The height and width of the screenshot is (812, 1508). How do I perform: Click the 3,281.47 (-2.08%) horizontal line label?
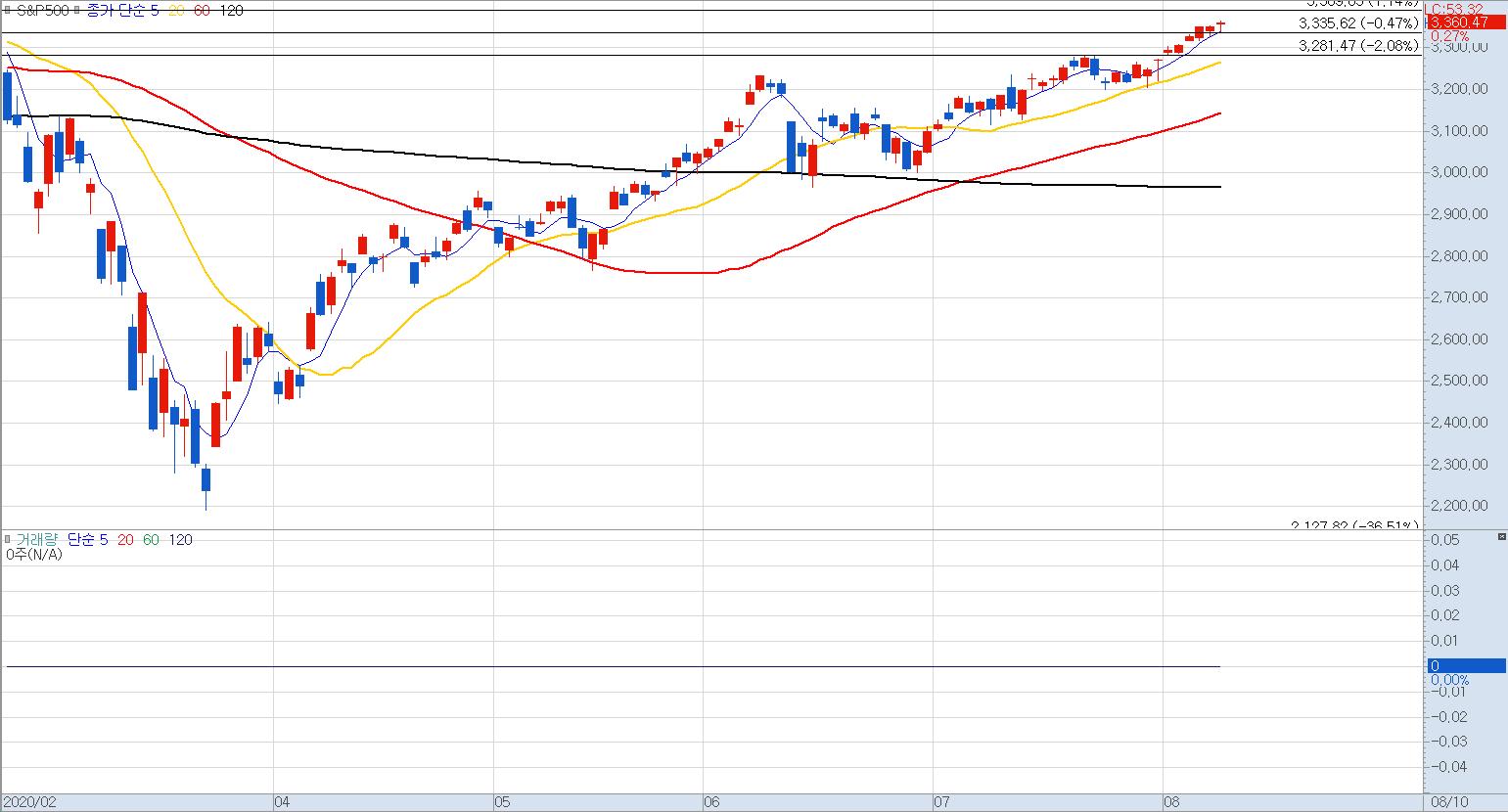click(1358, 46)
